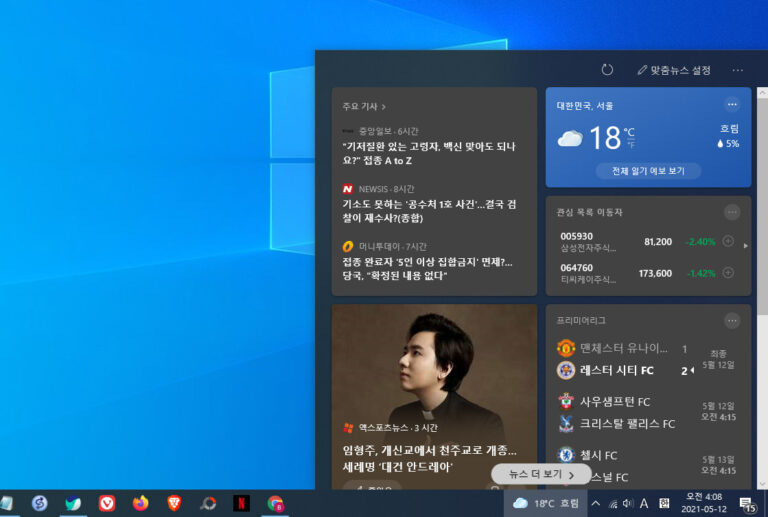Image resolution: width=768 pixels, height=517 pixels.
Task: Open the 관심 목록 이동자 card three-dot menu
Action: pos(732,212)
